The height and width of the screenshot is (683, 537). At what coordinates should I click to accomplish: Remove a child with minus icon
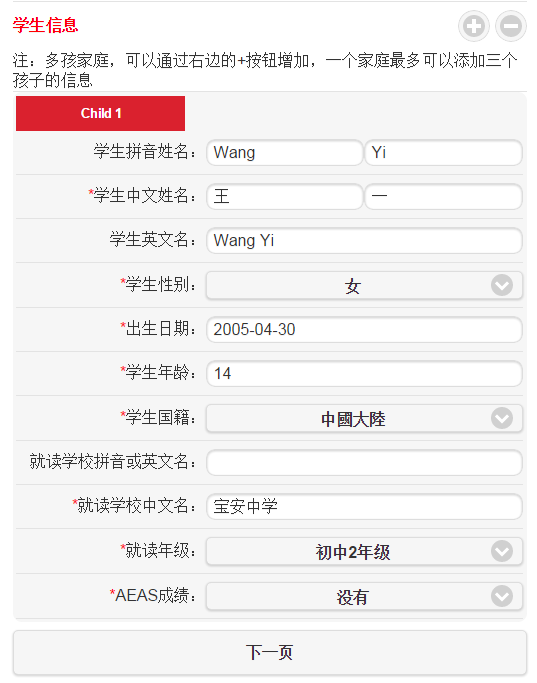tap(511, 26)
